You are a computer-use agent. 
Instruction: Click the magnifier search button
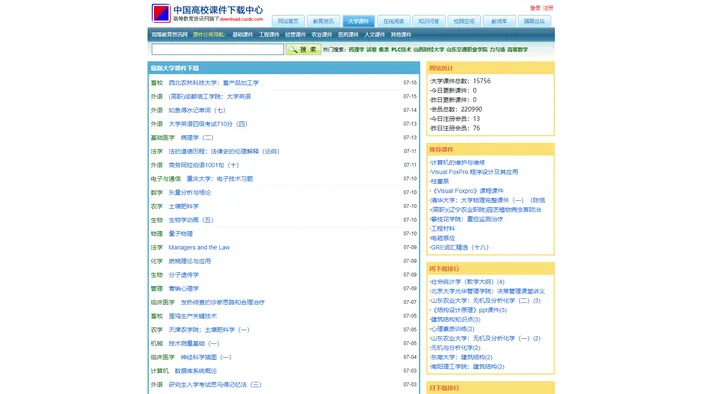304,49
